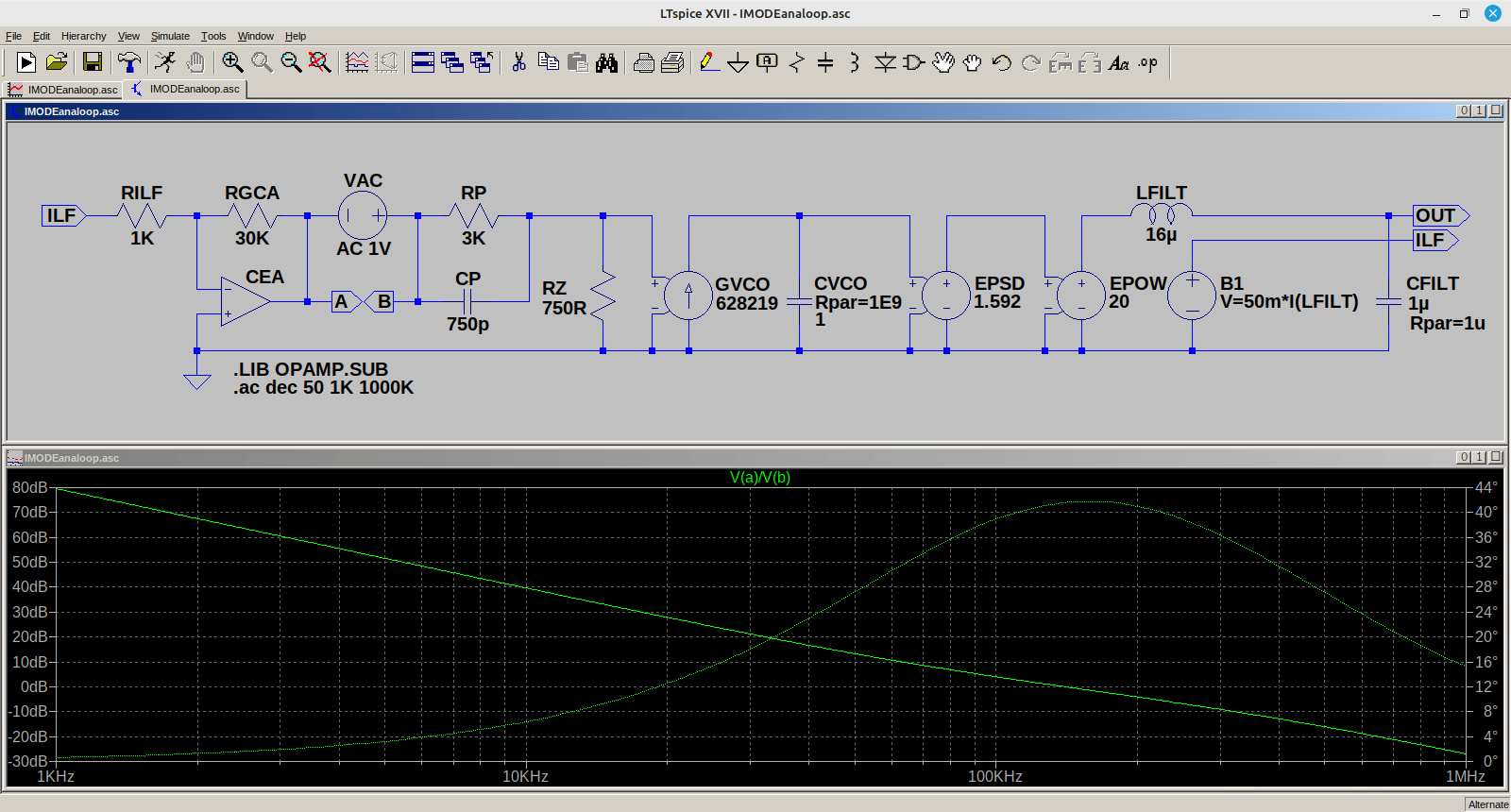This screenshot has height=812, width=1511.
Task: Select the Cut scissors tool
Action: [x=518, y=62]
